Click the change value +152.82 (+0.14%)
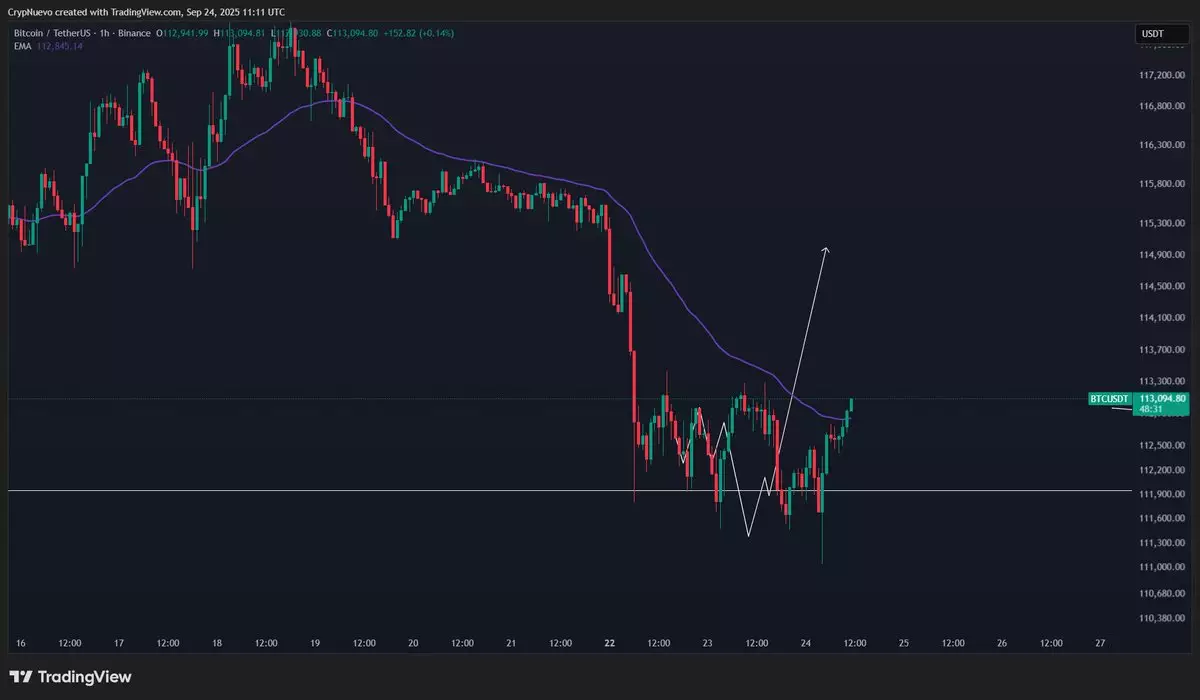The height and width of the screenshot is (700, 1200). click(419, 33)
